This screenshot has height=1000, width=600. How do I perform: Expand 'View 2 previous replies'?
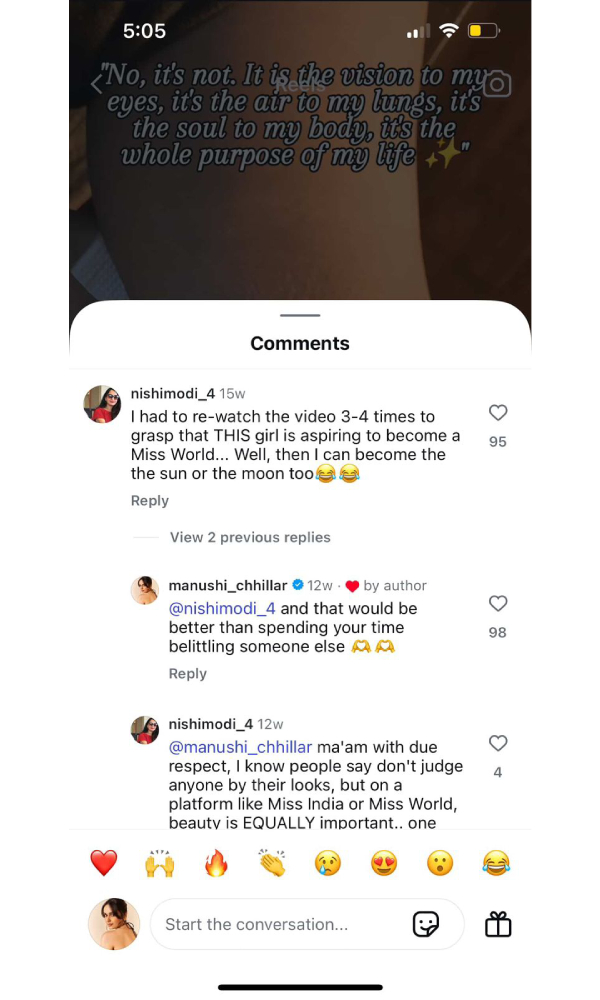(249, 537)
